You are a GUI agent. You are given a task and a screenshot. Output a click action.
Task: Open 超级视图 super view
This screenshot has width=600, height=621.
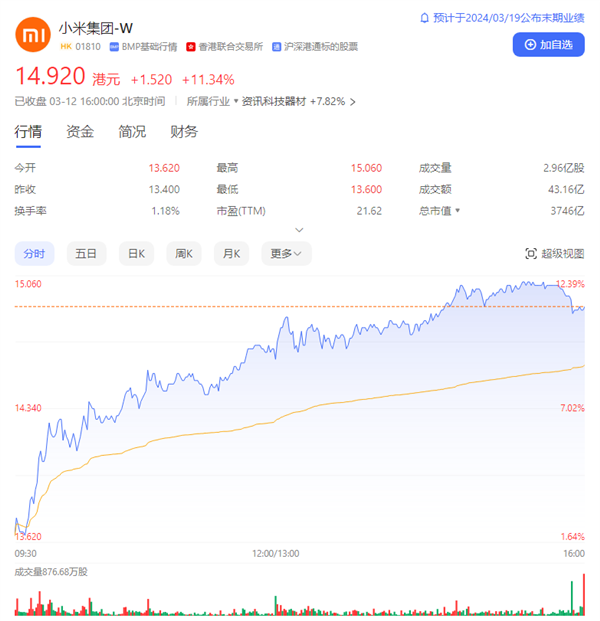point(554,253)
